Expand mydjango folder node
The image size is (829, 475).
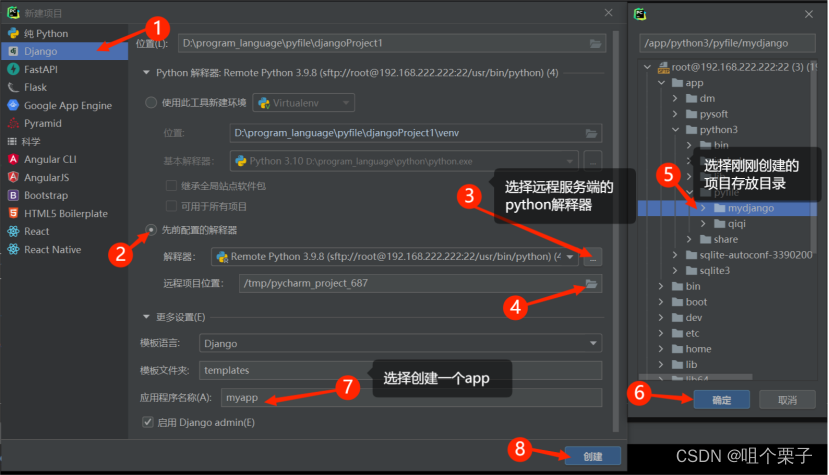pos(703,208)
